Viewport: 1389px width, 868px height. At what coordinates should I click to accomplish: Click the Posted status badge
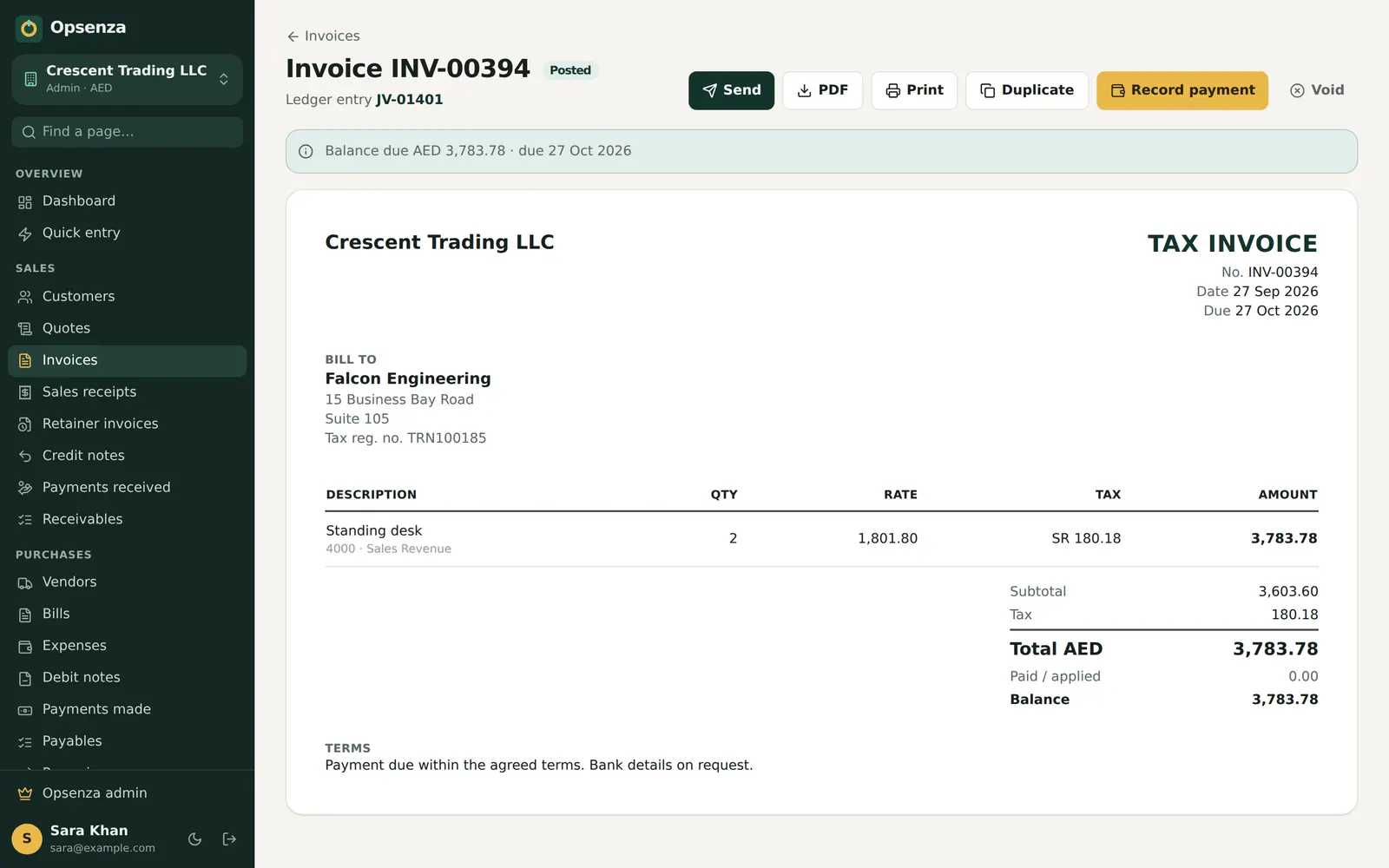coord(570,70)
